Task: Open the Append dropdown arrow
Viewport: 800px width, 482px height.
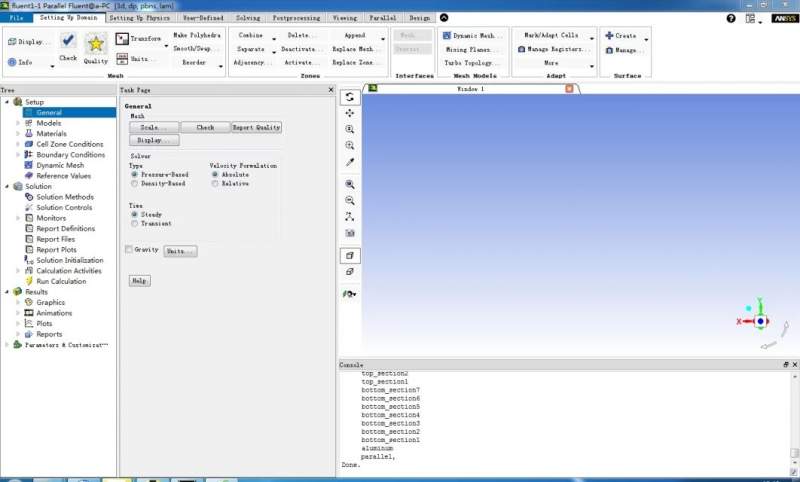Action: 383,39
